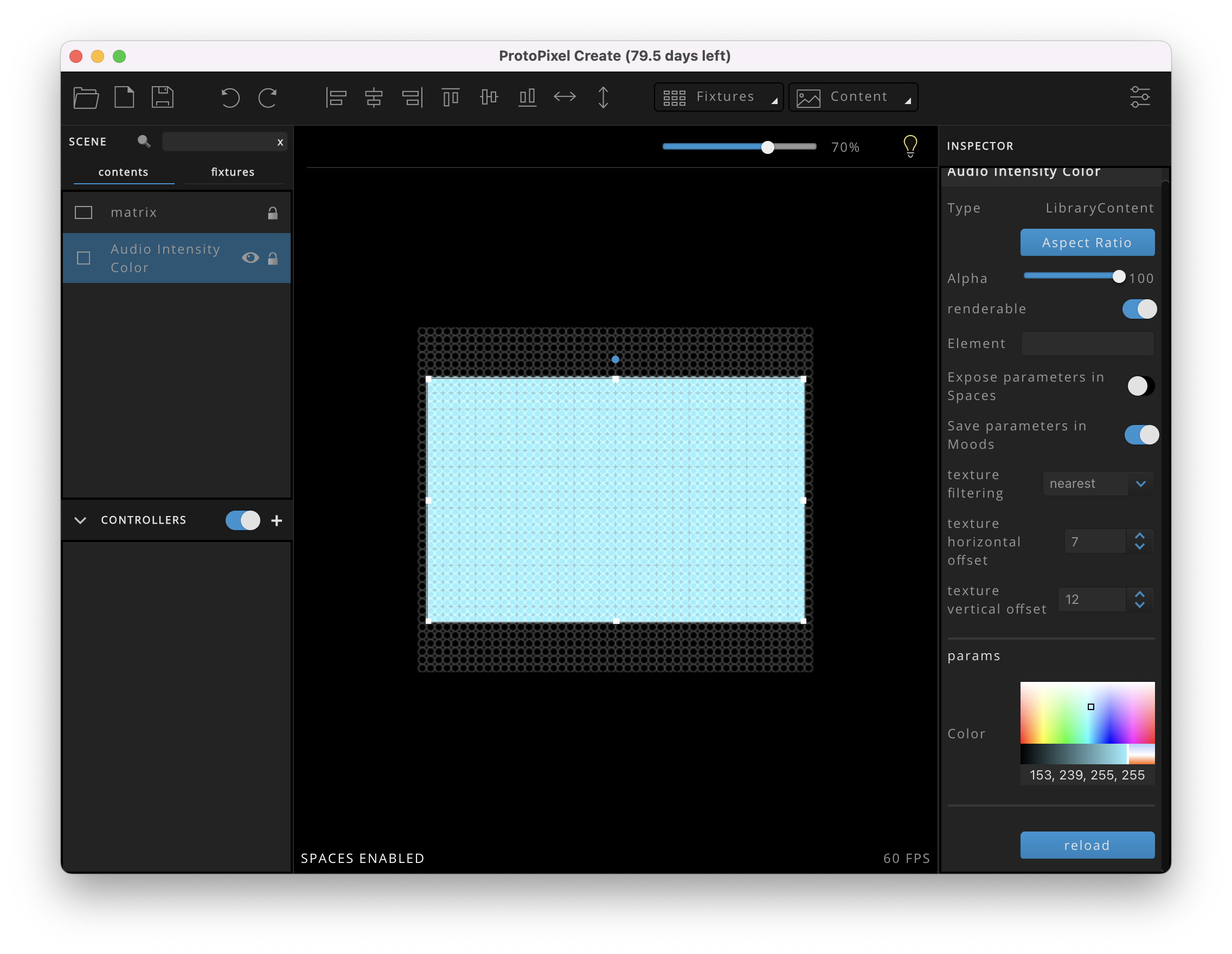
Task: Add a new controller with plus
Action: (277, 520)
